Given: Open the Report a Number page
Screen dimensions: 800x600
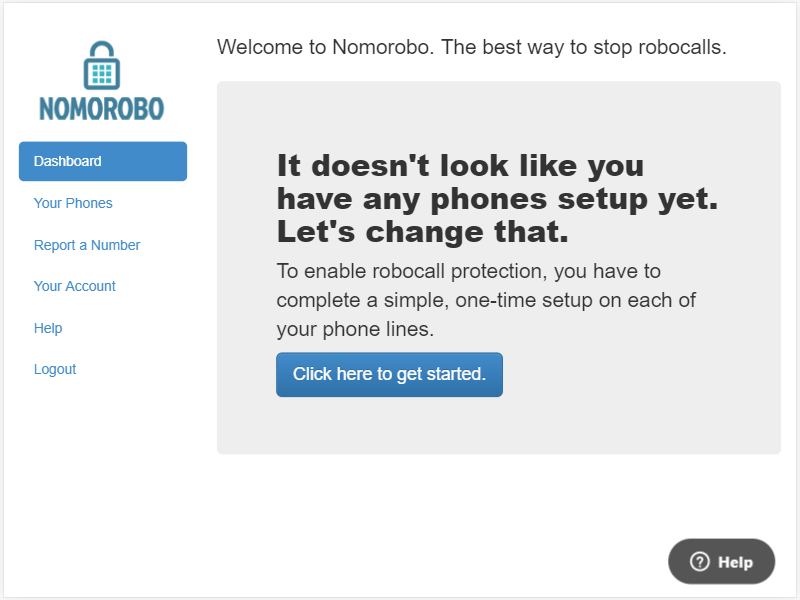Looking at the screenshot, I should point(87,245).
